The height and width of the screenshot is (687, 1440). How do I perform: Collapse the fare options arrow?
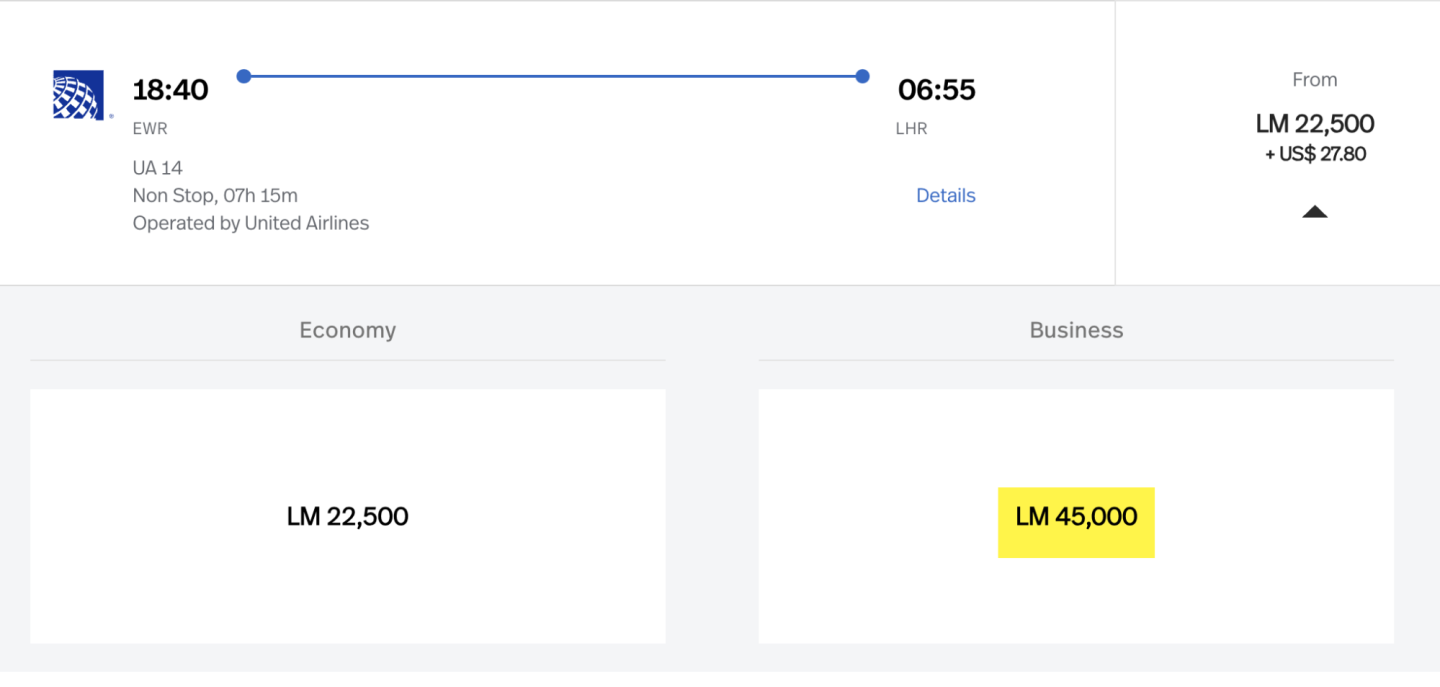tap(1314, 211)
